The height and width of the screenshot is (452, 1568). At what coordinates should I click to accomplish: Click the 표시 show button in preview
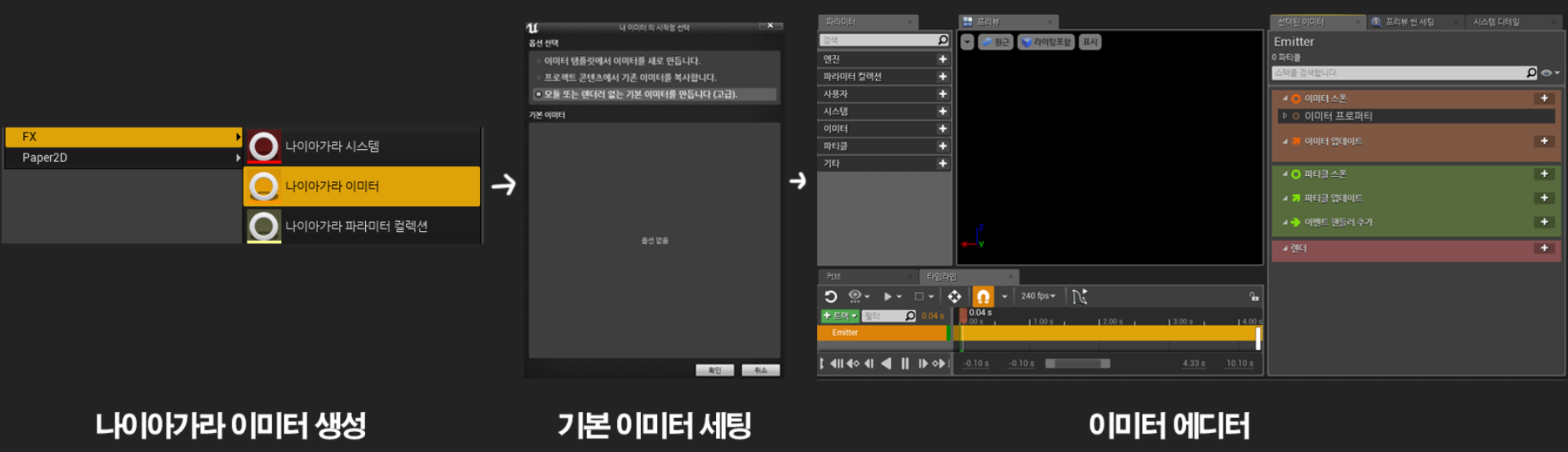click(x=1090, y=42)
